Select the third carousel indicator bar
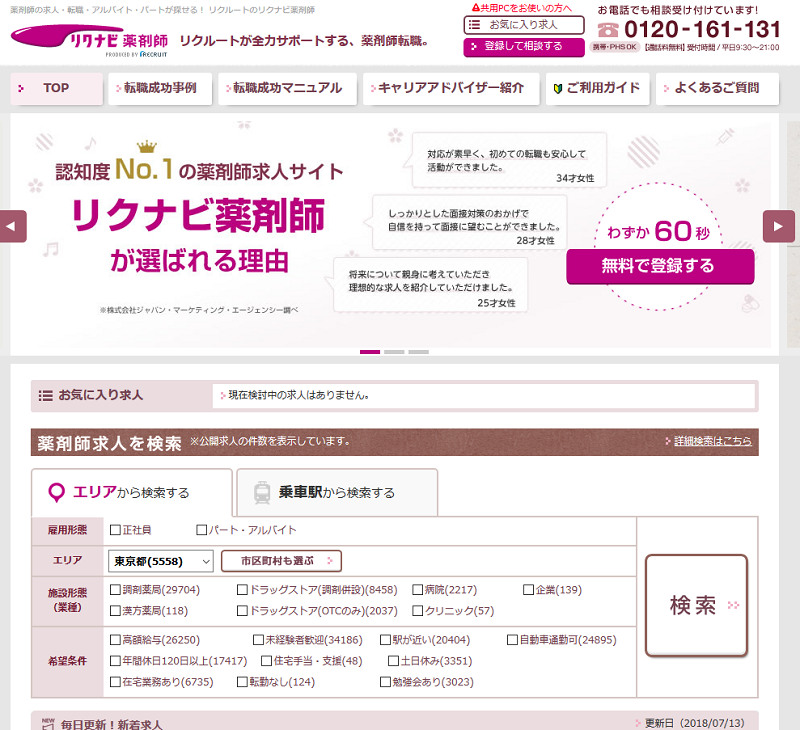The width and height of the screenshot is (800, 730). click(418, 352)
